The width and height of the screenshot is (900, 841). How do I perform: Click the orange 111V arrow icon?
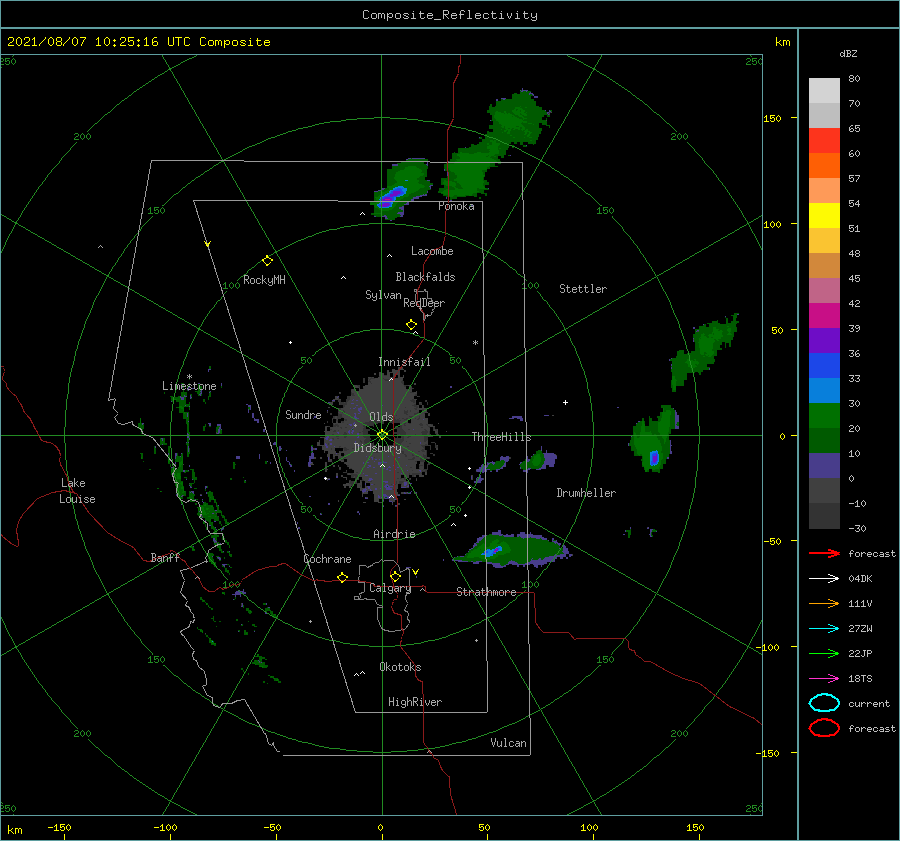tap(824, 603)
